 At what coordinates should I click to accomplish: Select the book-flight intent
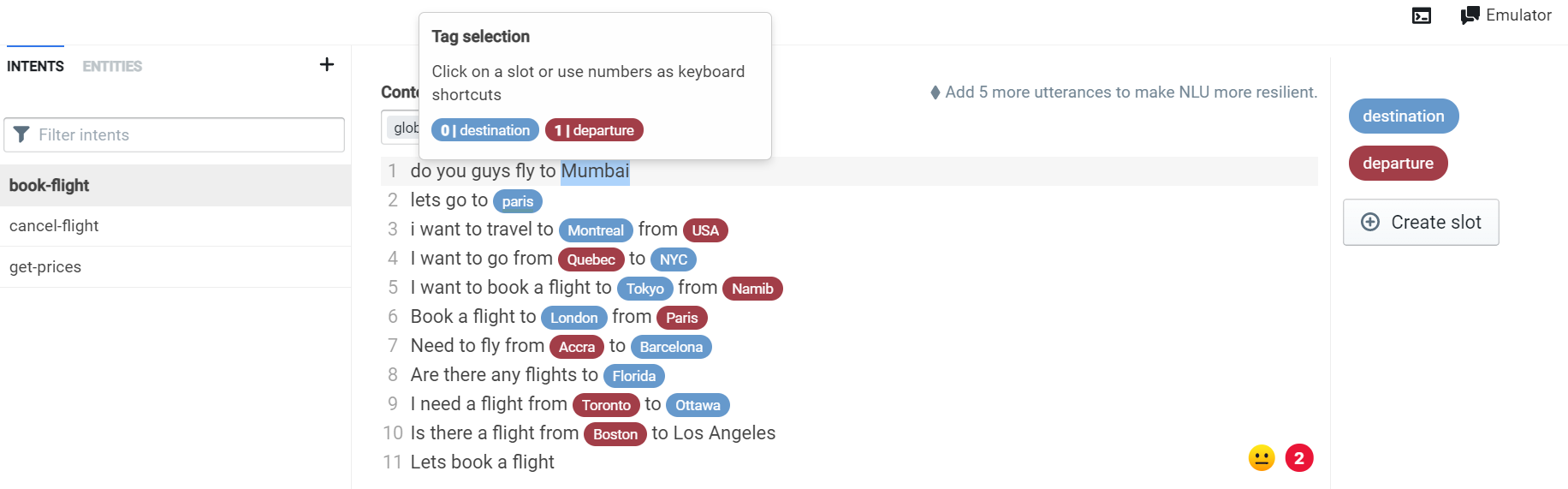50,186
